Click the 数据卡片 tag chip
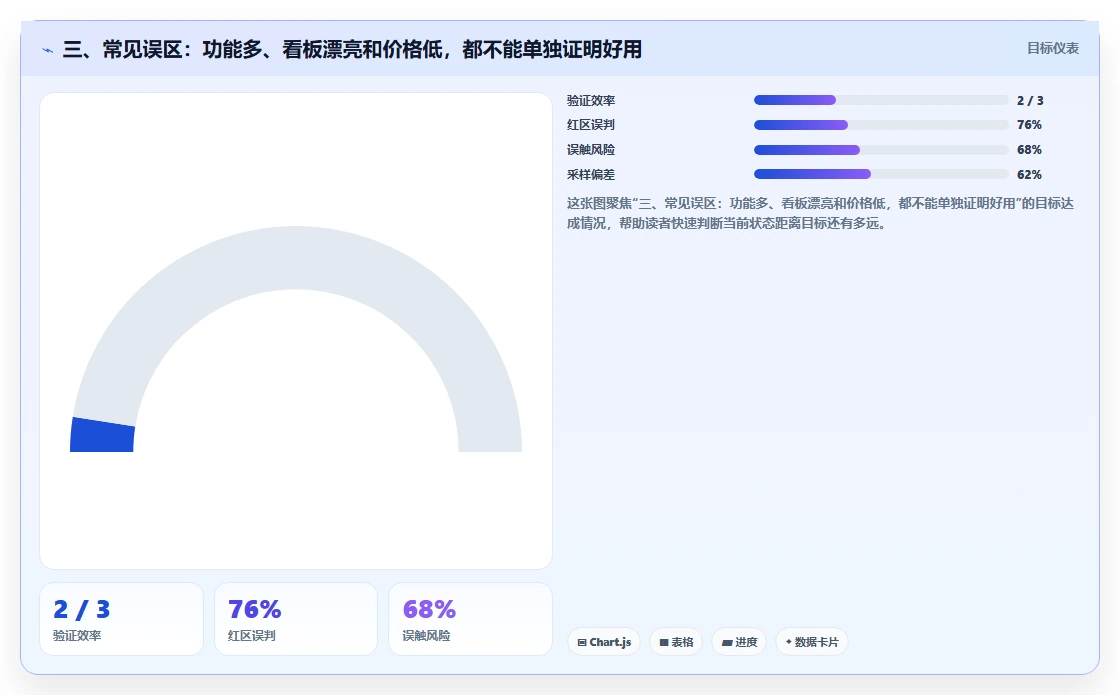The image size is (1120, 695). [811, 642]
